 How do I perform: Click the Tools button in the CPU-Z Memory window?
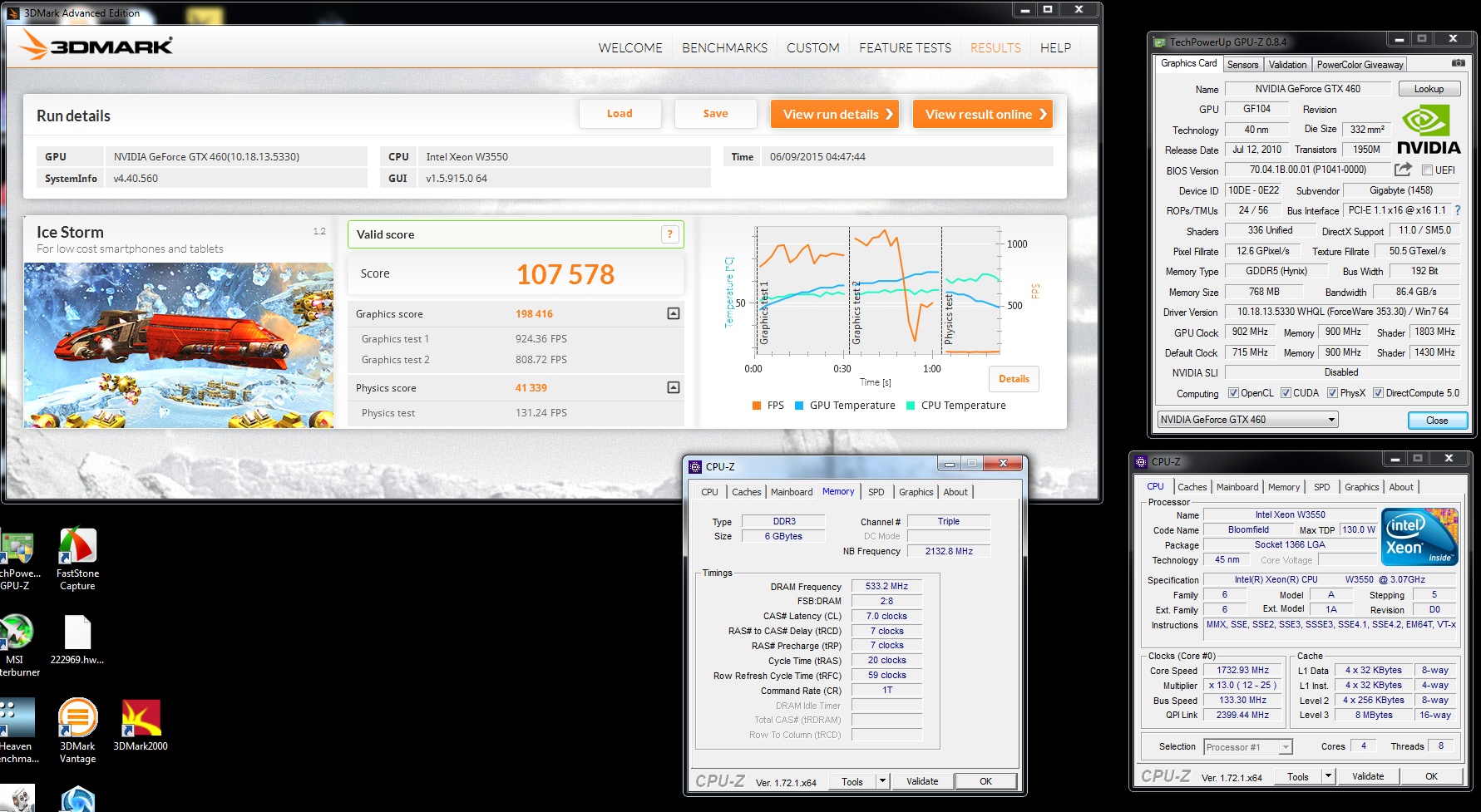(852, 781)
